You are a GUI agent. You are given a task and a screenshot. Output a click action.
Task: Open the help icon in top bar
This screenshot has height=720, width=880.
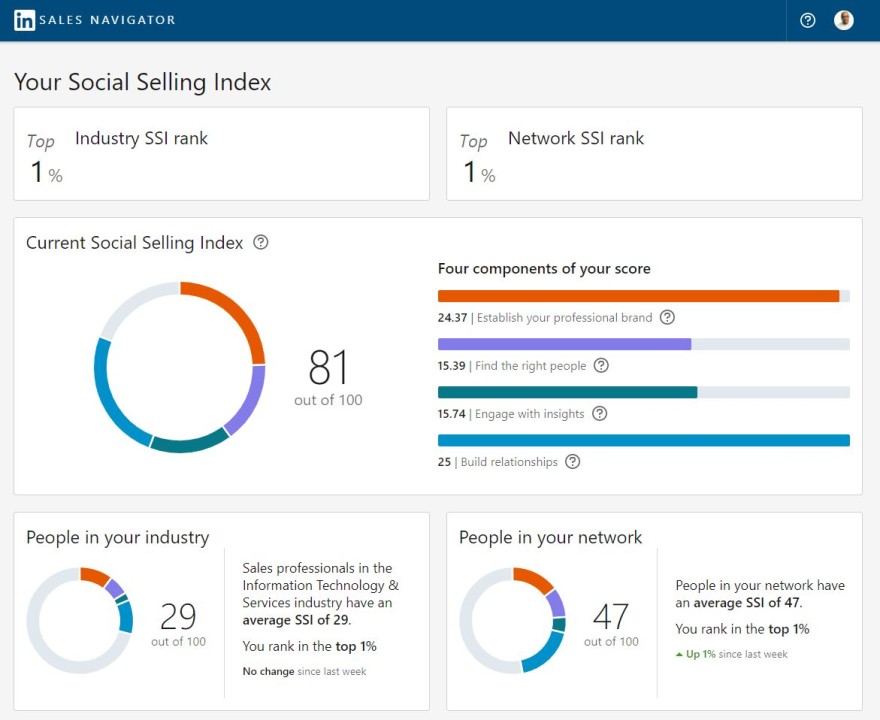point(807,21)
